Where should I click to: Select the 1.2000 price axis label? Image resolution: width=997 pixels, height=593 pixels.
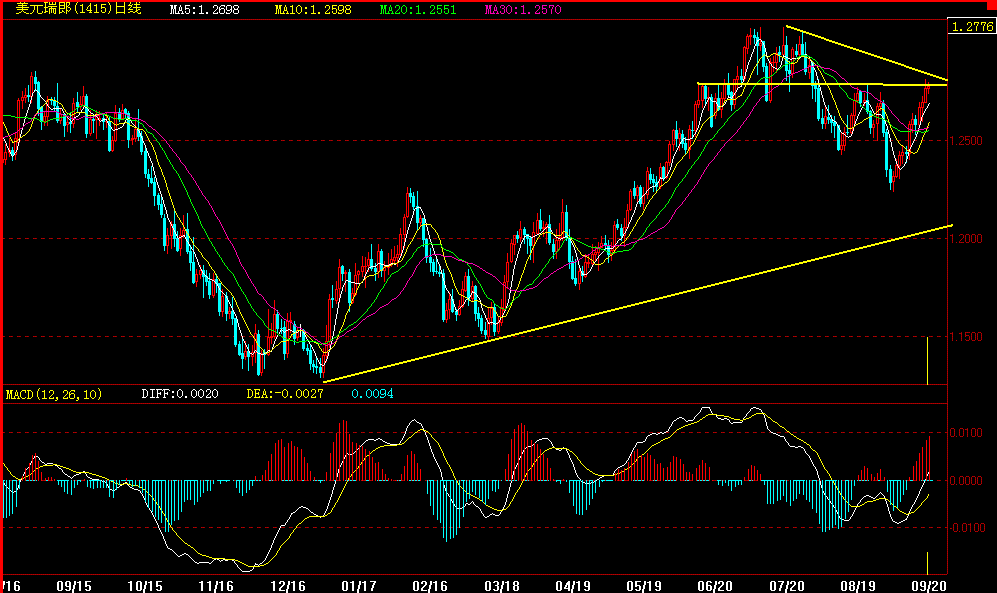968,239
